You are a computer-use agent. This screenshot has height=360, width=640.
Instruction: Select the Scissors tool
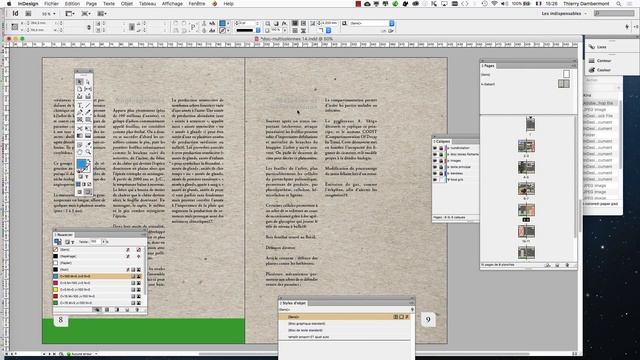(80, 128)
